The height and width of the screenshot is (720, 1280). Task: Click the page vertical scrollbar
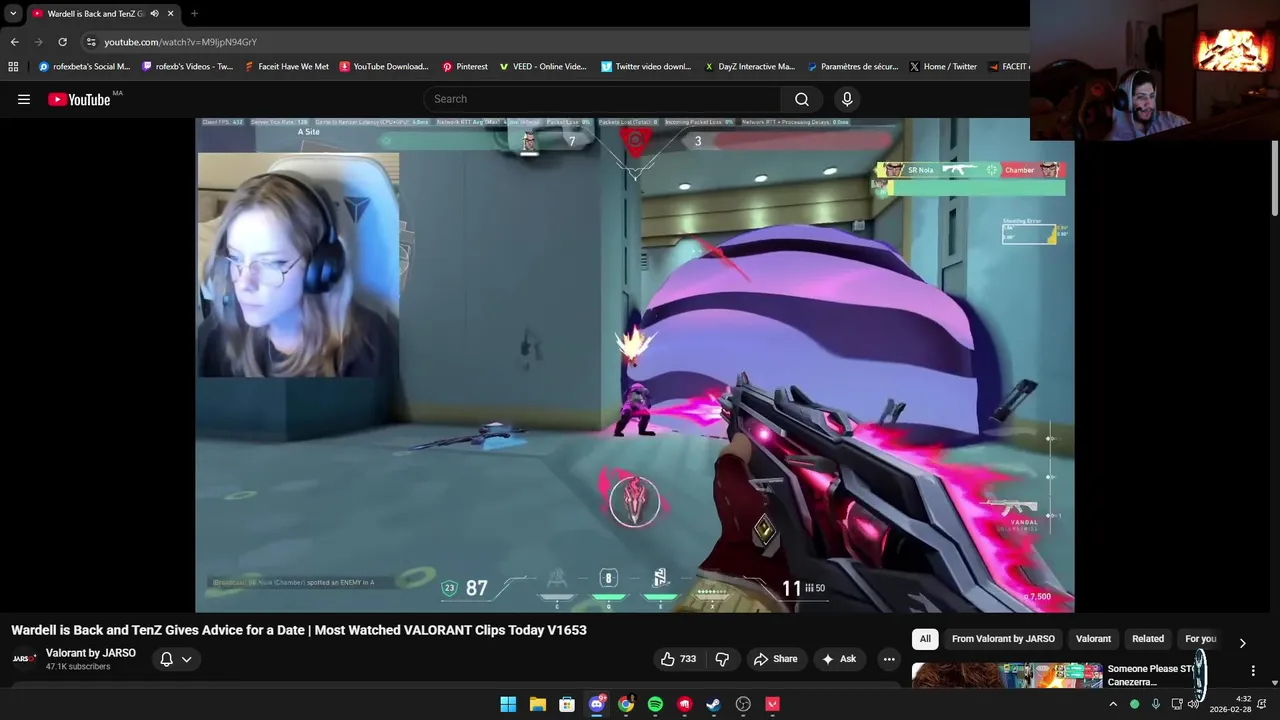tap(1275, 180)
